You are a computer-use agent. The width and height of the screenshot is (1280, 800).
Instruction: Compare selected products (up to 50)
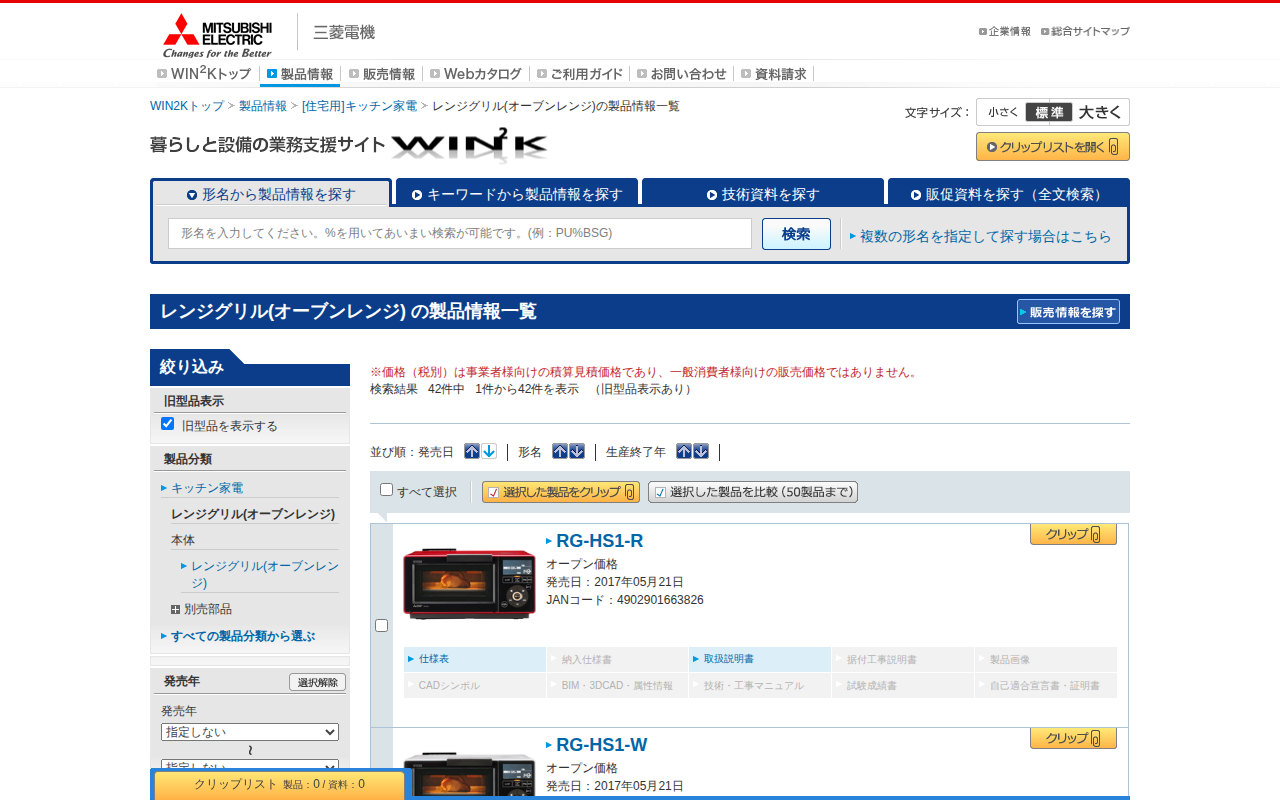[x=753, y=492]
